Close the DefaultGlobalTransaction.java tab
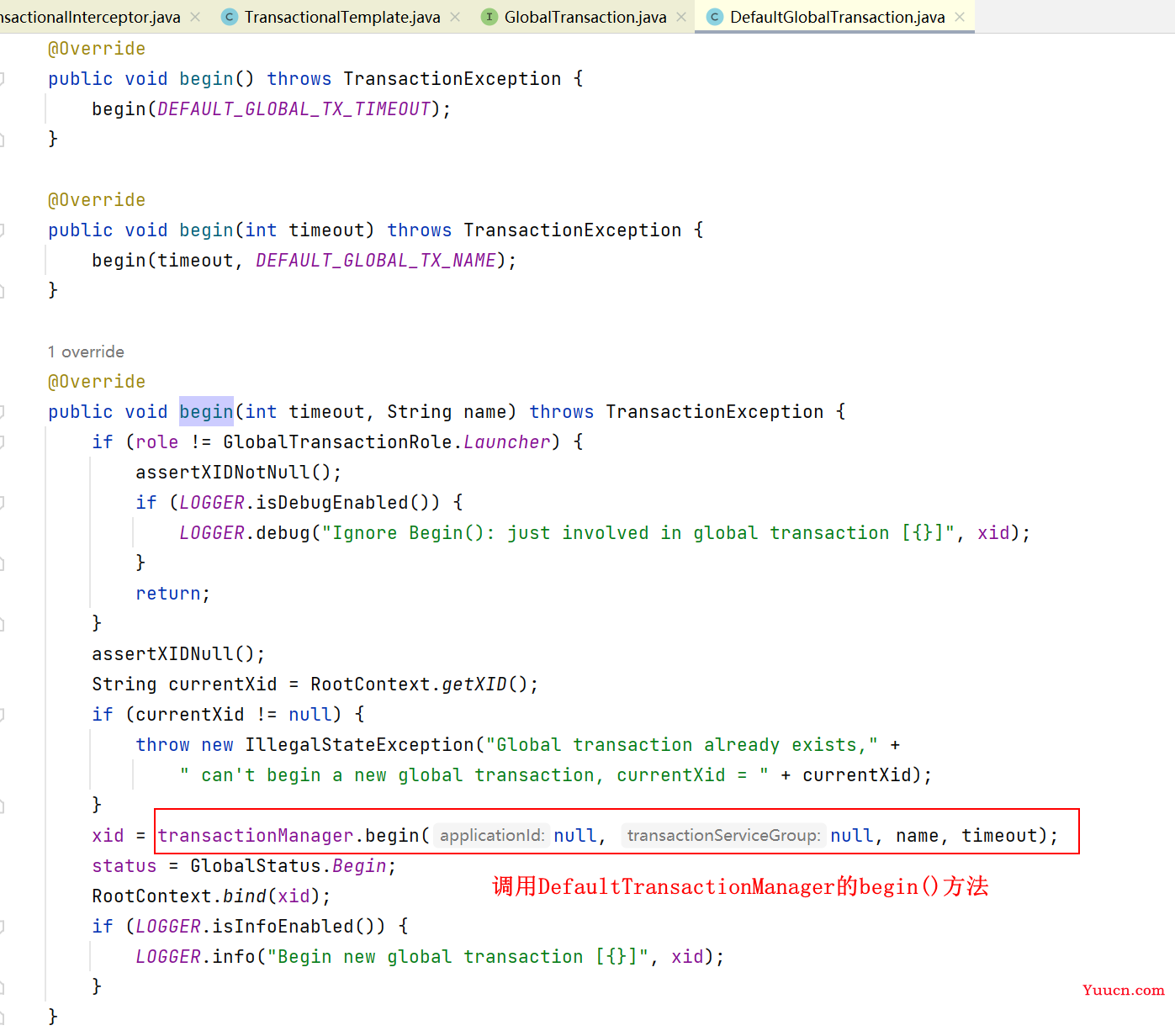Image resolution: width=1175 pixels, height=1036 pixels. [x=960, y=17]
